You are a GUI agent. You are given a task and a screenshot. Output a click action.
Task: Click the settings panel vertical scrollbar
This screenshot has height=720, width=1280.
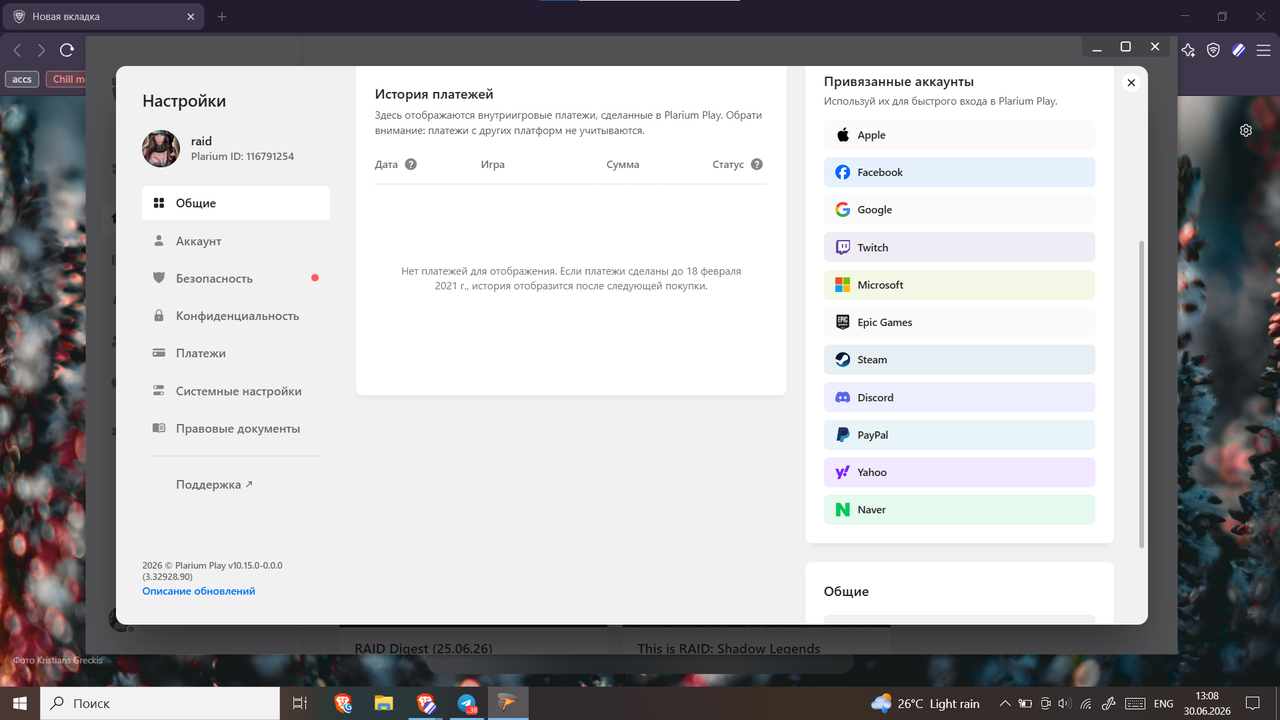(x=1142, y=394)
